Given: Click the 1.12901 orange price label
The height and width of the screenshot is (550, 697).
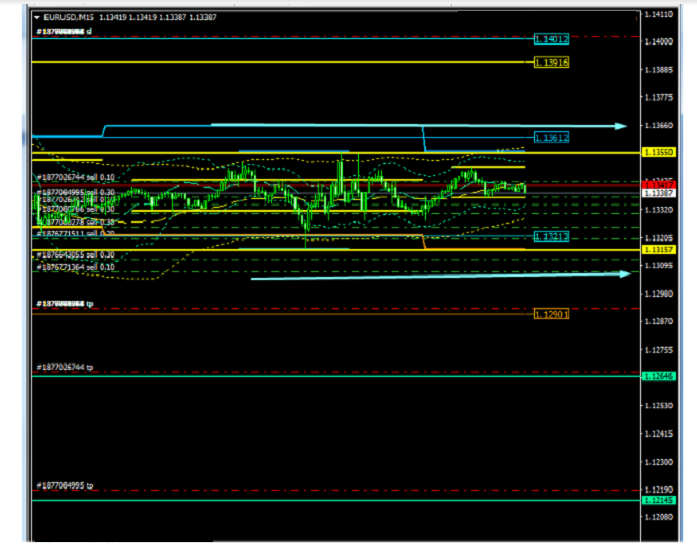Looking at the screenshot, I should [551, 313].
